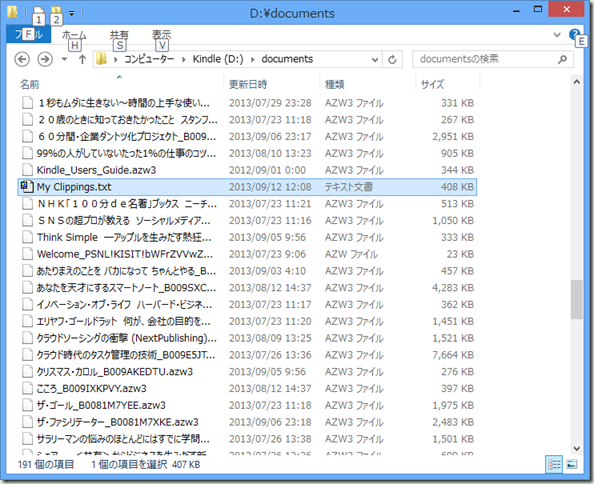Sort by the 更新日時 column header
The width and height of the screenshot is (594, 484).
[x=273, y=84]
